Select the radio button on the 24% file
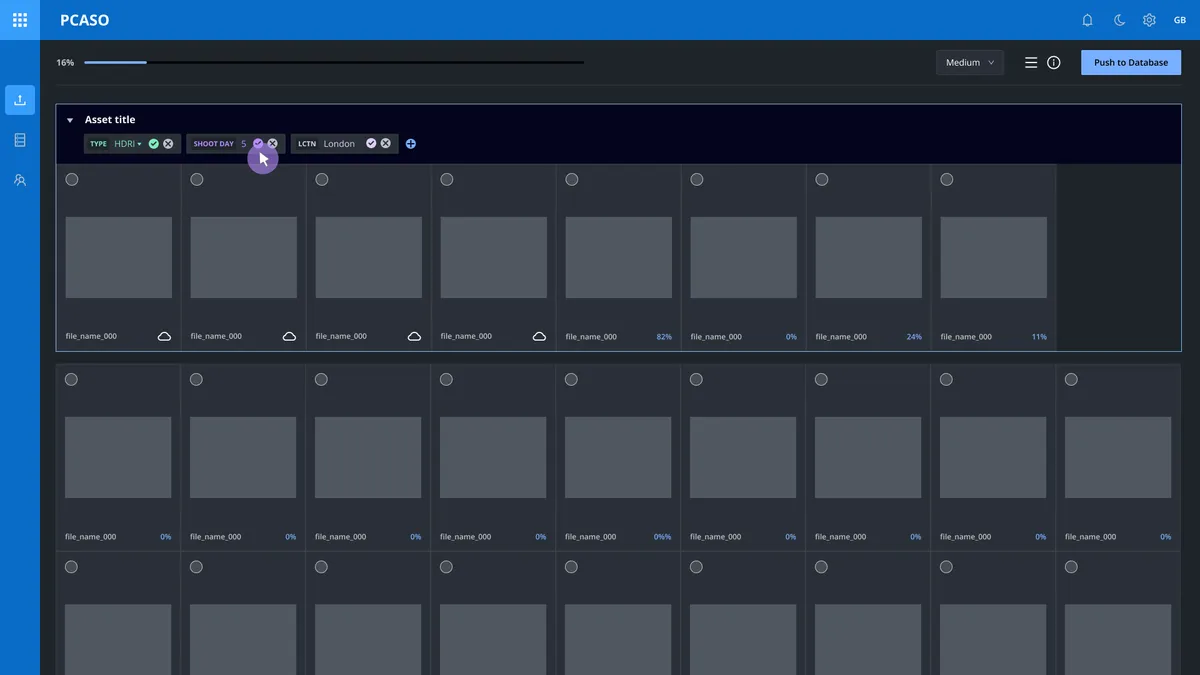This screenshot has width=1200, height=675. click(822, 180)
